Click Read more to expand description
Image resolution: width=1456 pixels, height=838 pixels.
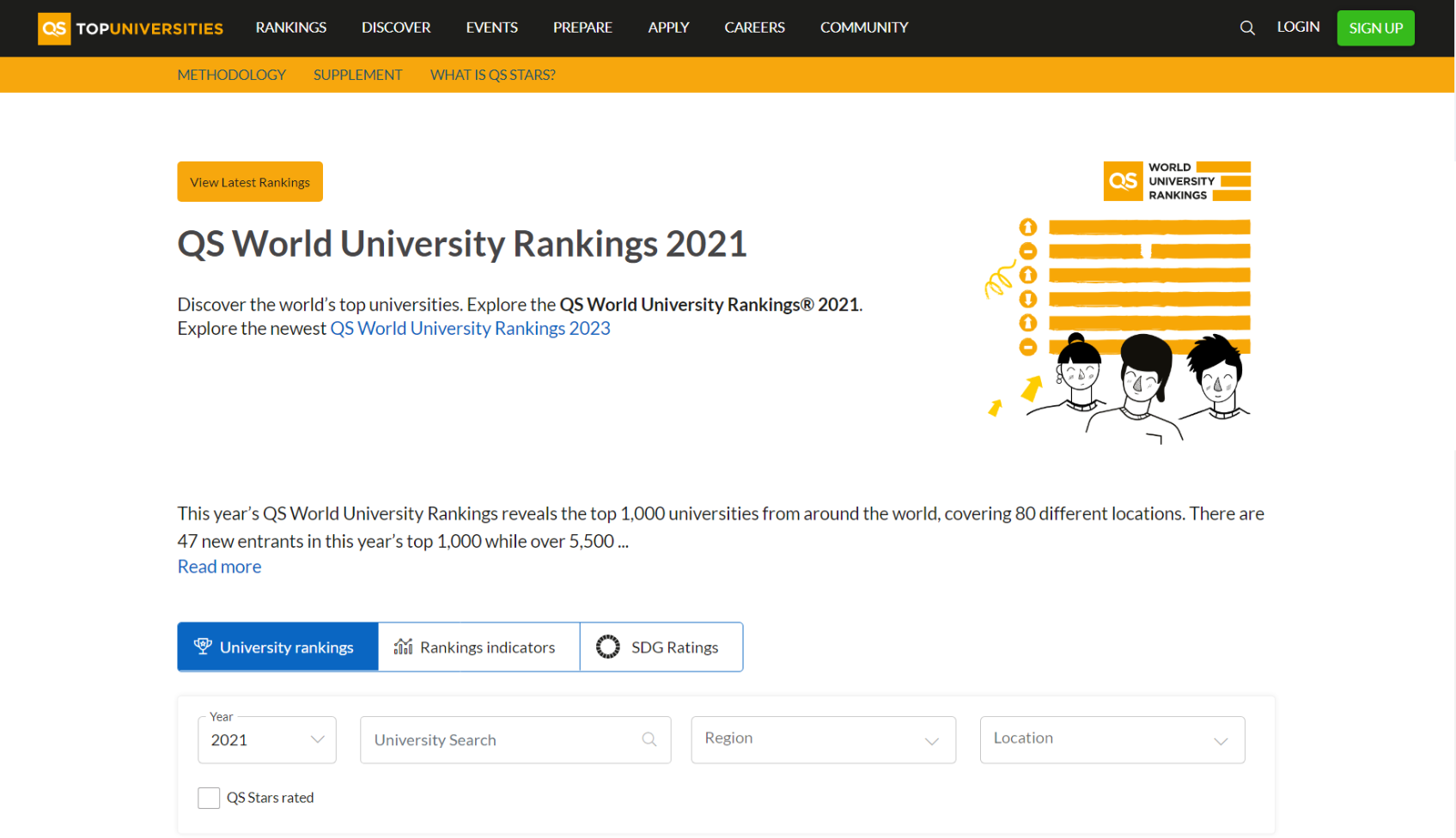[219, 567]
